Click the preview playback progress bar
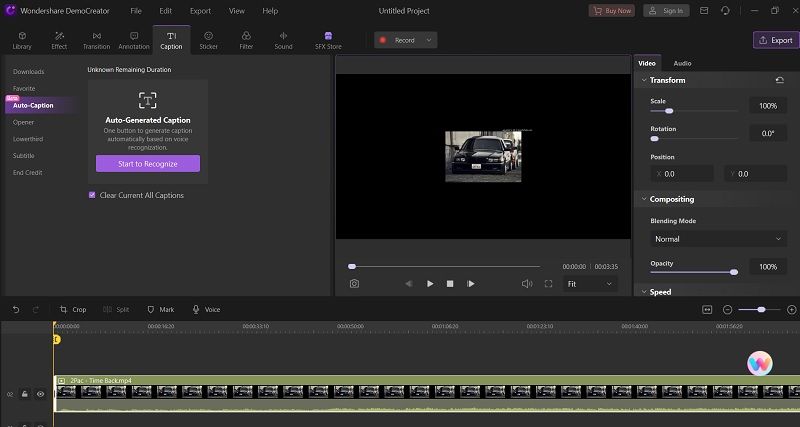The image size is (800, 427). pyautogui.click(x=444, y=266)
